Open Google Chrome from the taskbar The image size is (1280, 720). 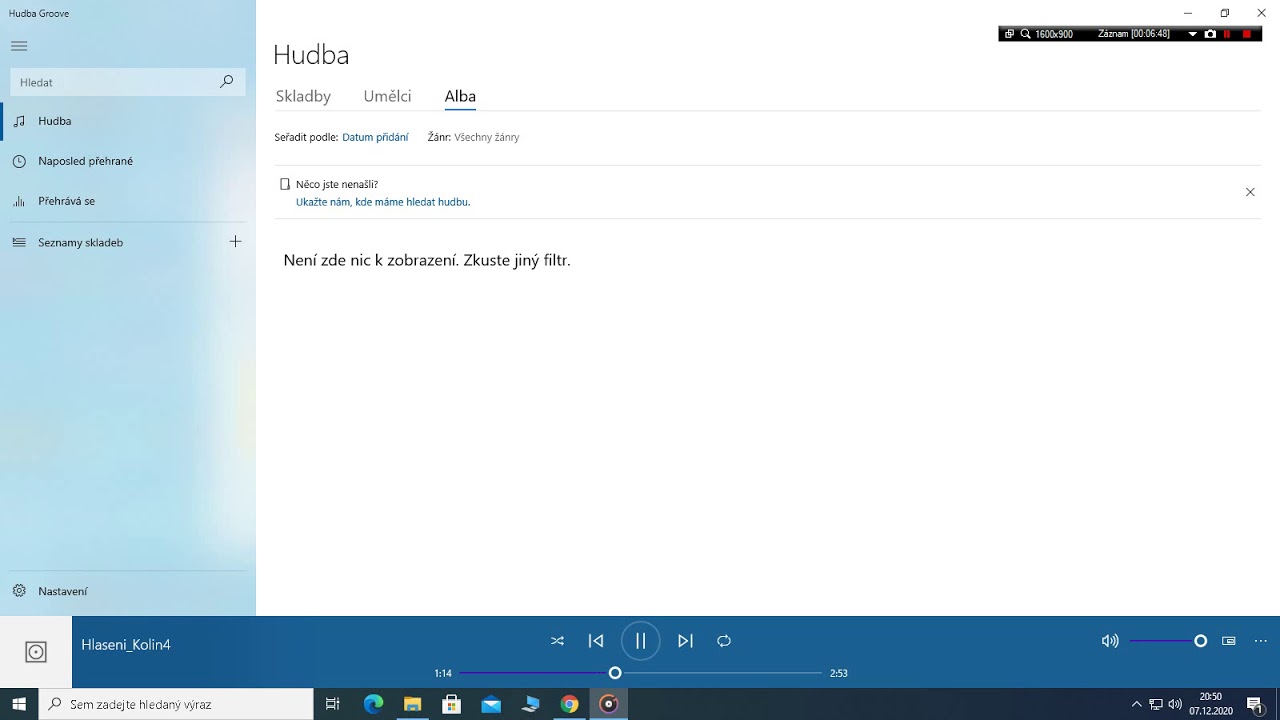569,704
